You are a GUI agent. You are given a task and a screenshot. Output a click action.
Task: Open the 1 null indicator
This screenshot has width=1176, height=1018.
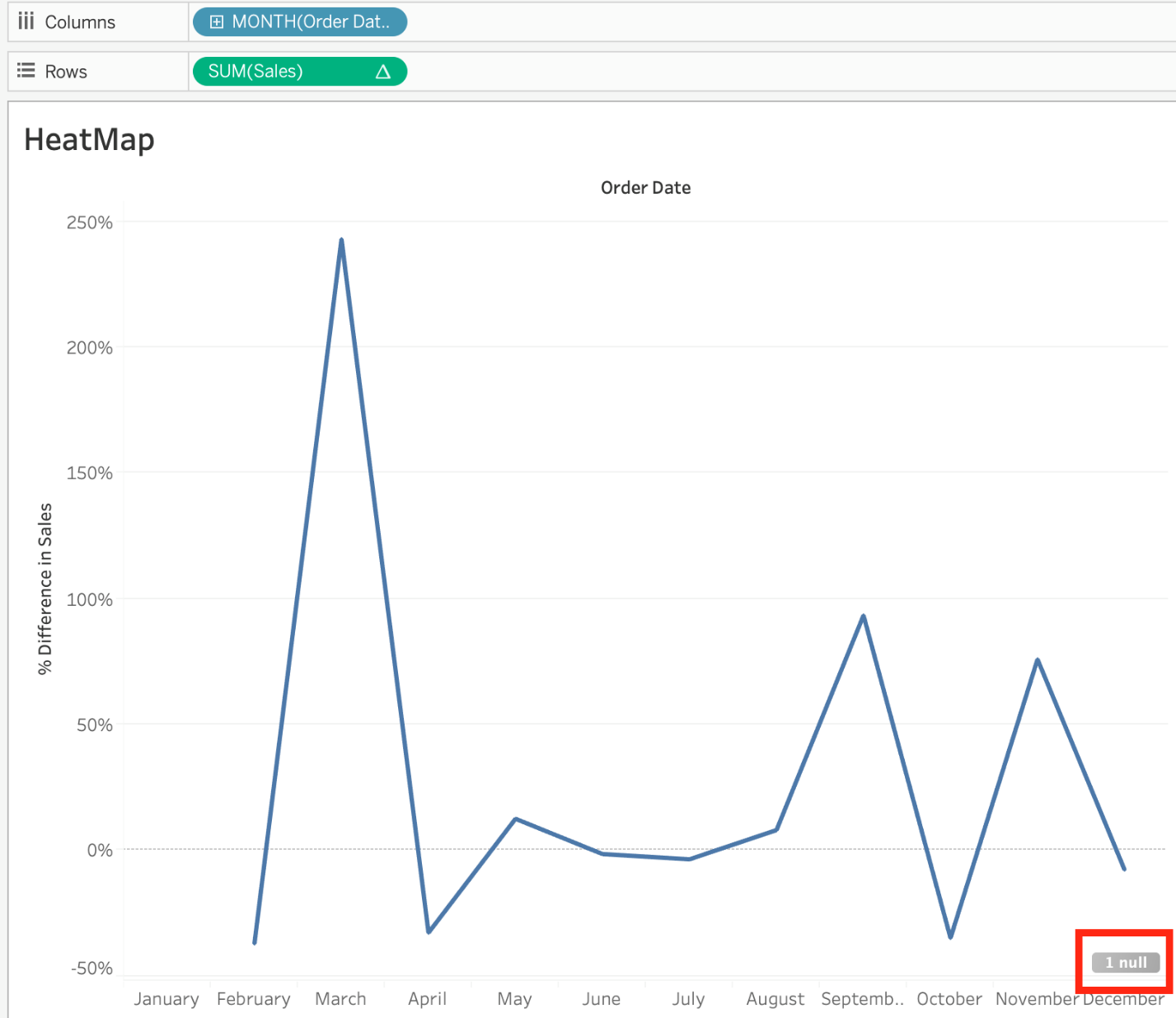(x=1125, y=962)
